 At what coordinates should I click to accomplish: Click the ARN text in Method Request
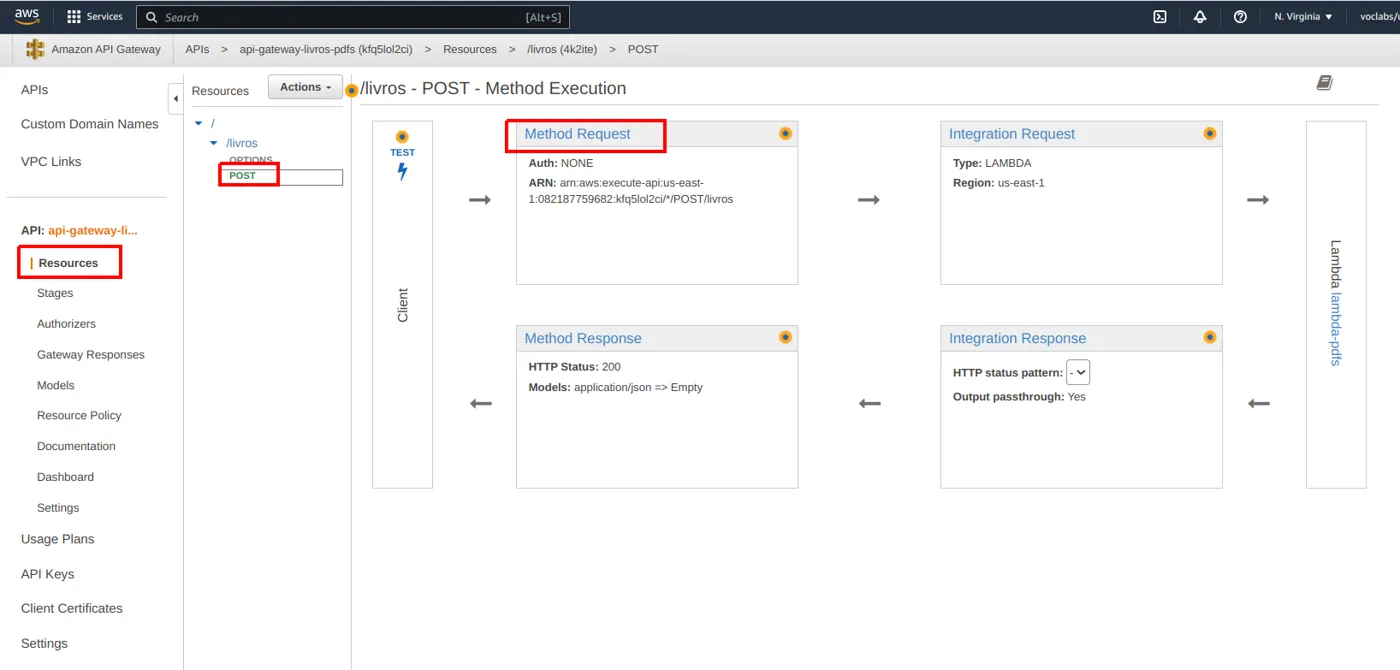pos(631,191)
